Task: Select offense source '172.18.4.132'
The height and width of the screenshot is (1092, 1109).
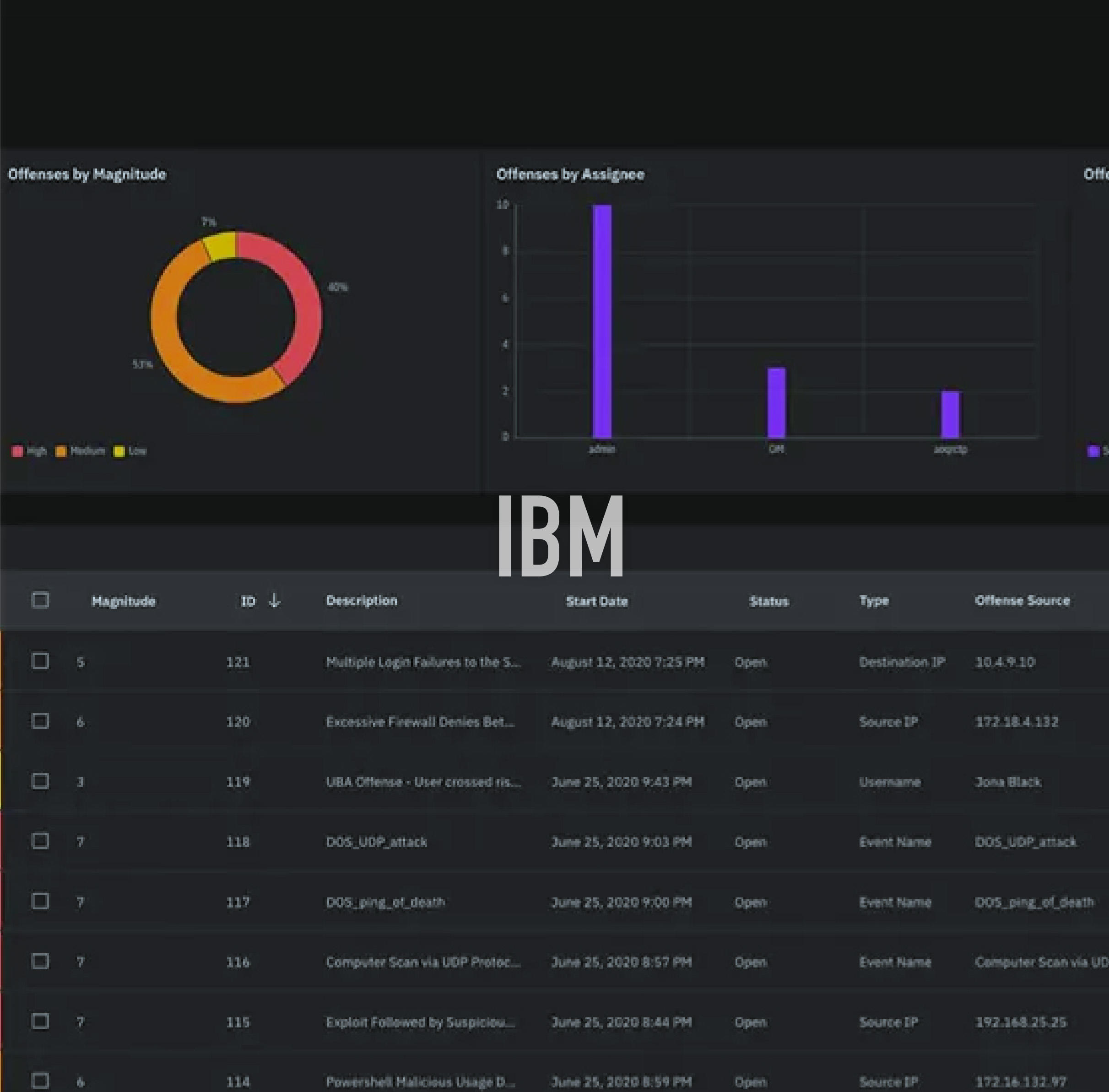Action: (1017, 722)
